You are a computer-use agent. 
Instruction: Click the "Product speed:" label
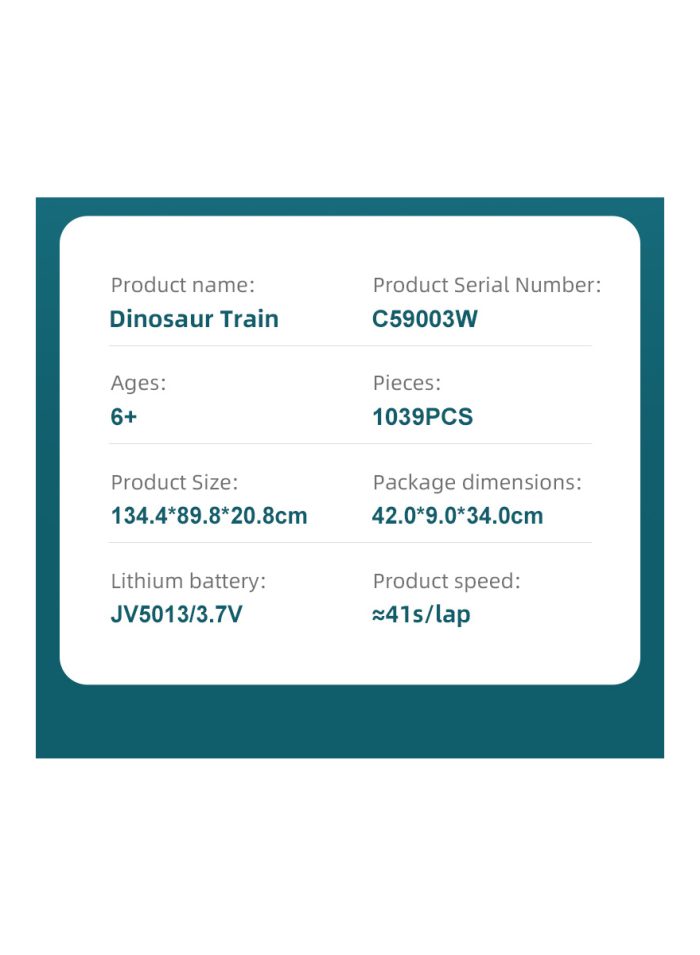pyautogui.click(x=447, y=582)
